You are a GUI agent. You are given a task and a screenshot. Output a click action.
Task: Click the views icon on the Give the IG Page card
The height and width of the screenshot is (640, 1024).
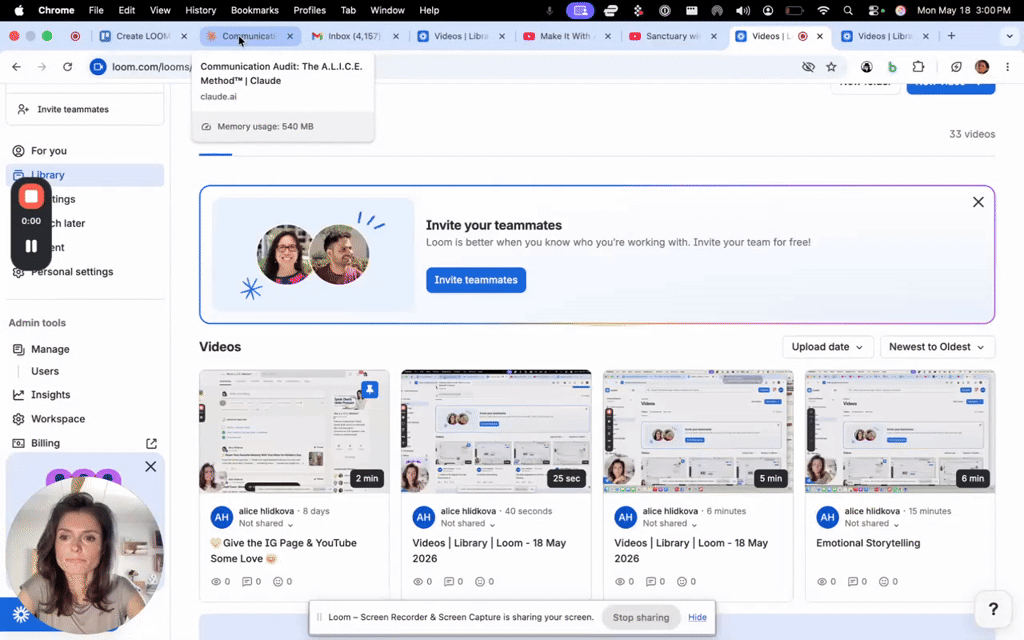tap(216, 582)
